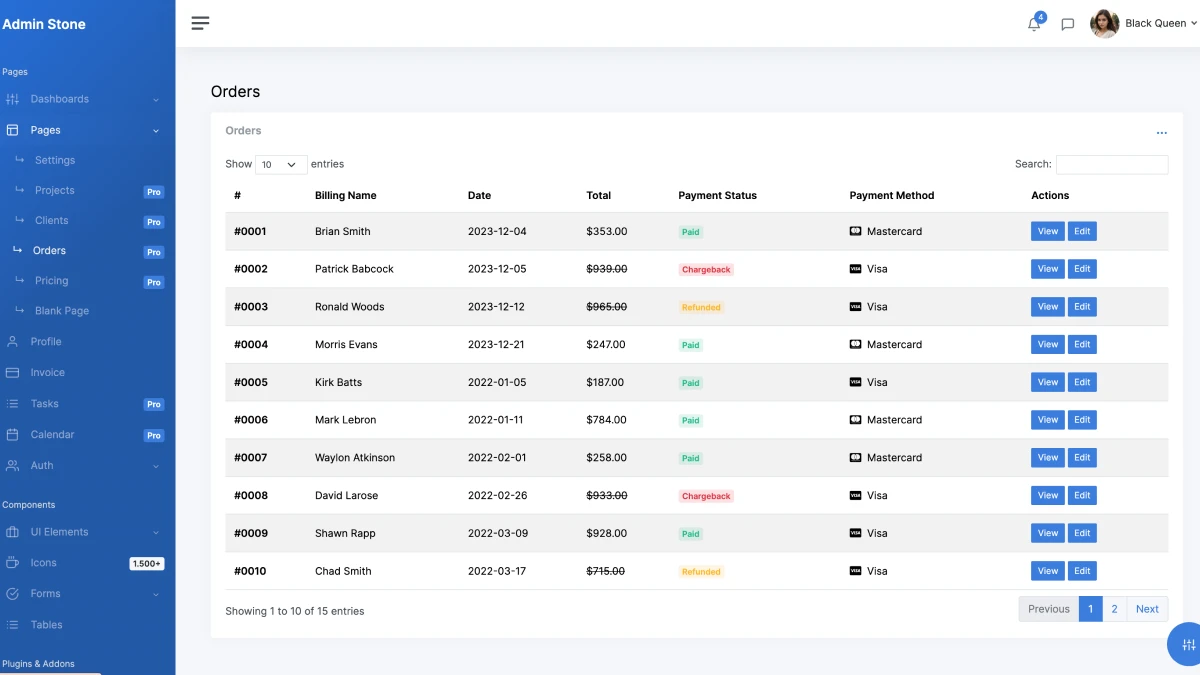This screenshot has width=1200, height=675.
Task: Click the Chargeback badge for #0002
Action: (706, 270)
